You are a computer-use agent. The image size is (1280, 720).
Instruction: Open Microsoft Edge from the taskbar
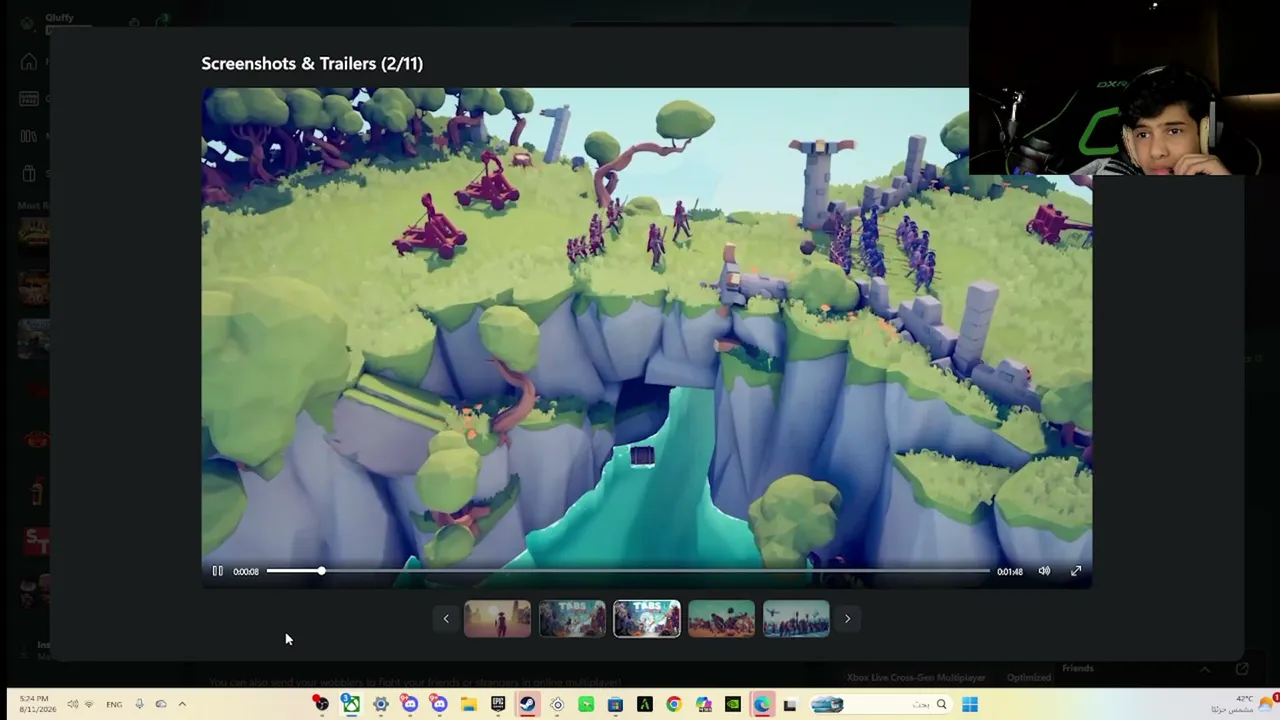[x=762, y=704]
